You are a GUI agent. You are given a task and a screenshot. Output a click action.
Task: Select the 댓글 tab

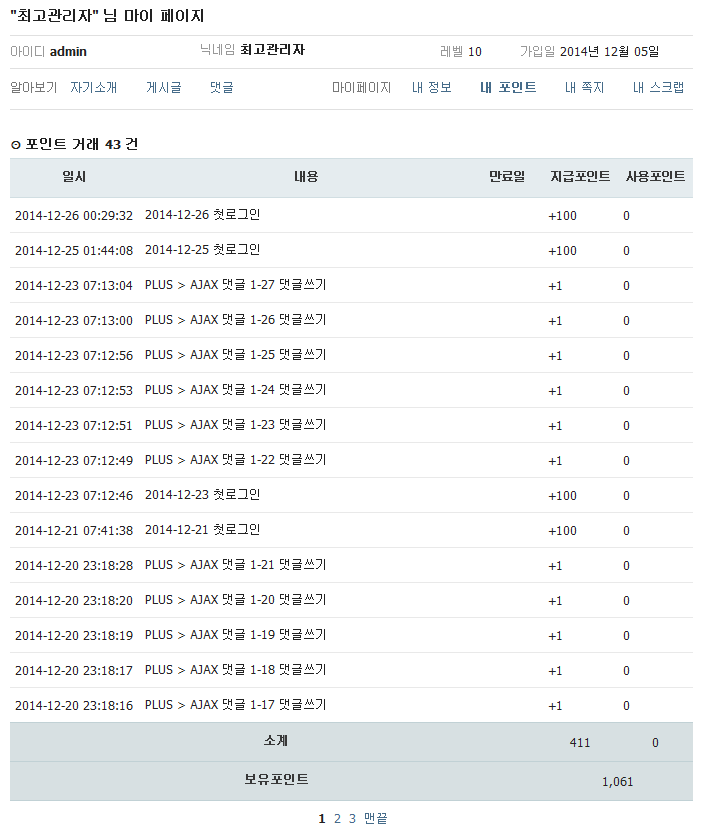(221, 88)
